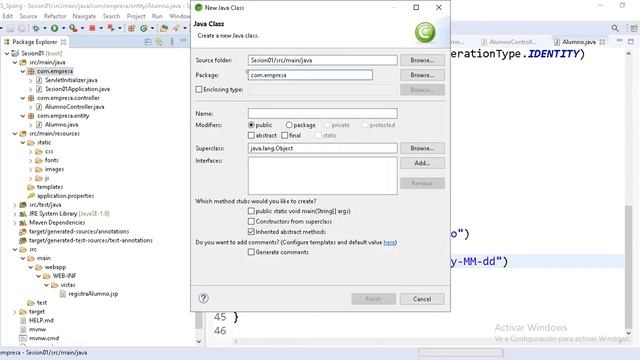The width and height of the screenshot is (640, 360).
Task: Click the Cancel button in dialog
Action: [422, 299]
